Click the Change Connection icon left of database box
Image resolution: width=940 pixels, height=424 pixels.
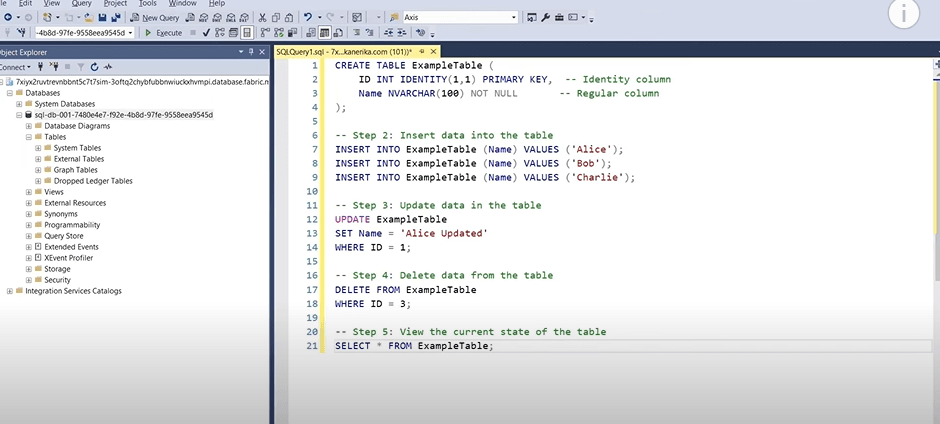pos(22,33)
